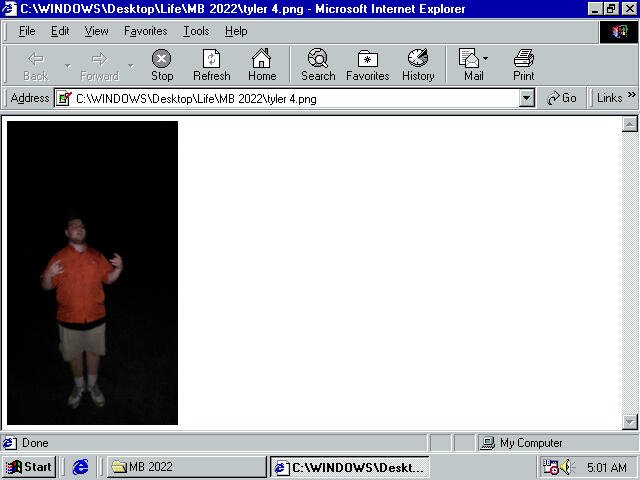Click the scheduler tray icon
Viewport: 640px width, 480px height.
click(x=550, y=467)
